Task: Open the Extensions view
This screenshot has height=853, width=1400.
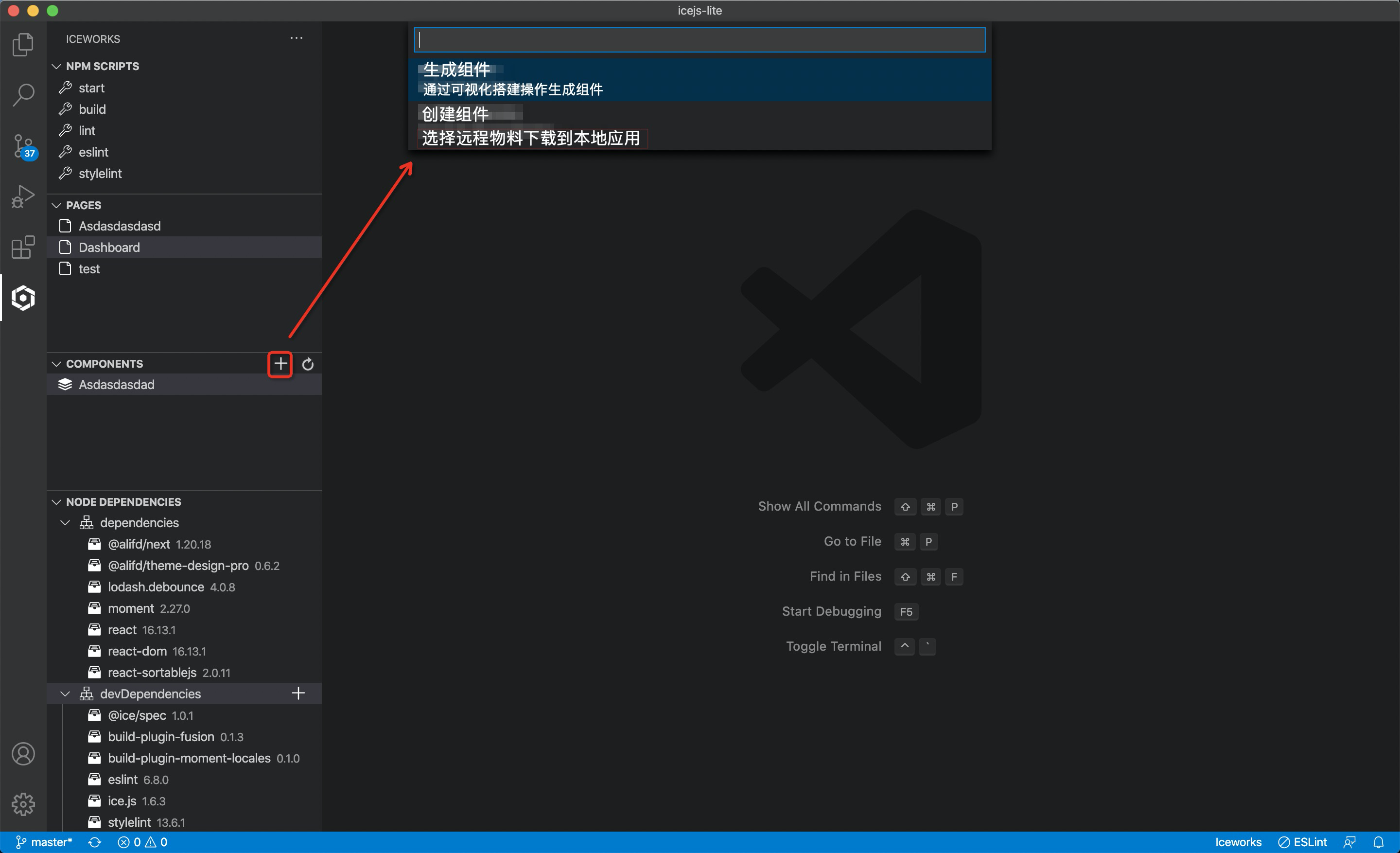Action: (x=23, y=247)
